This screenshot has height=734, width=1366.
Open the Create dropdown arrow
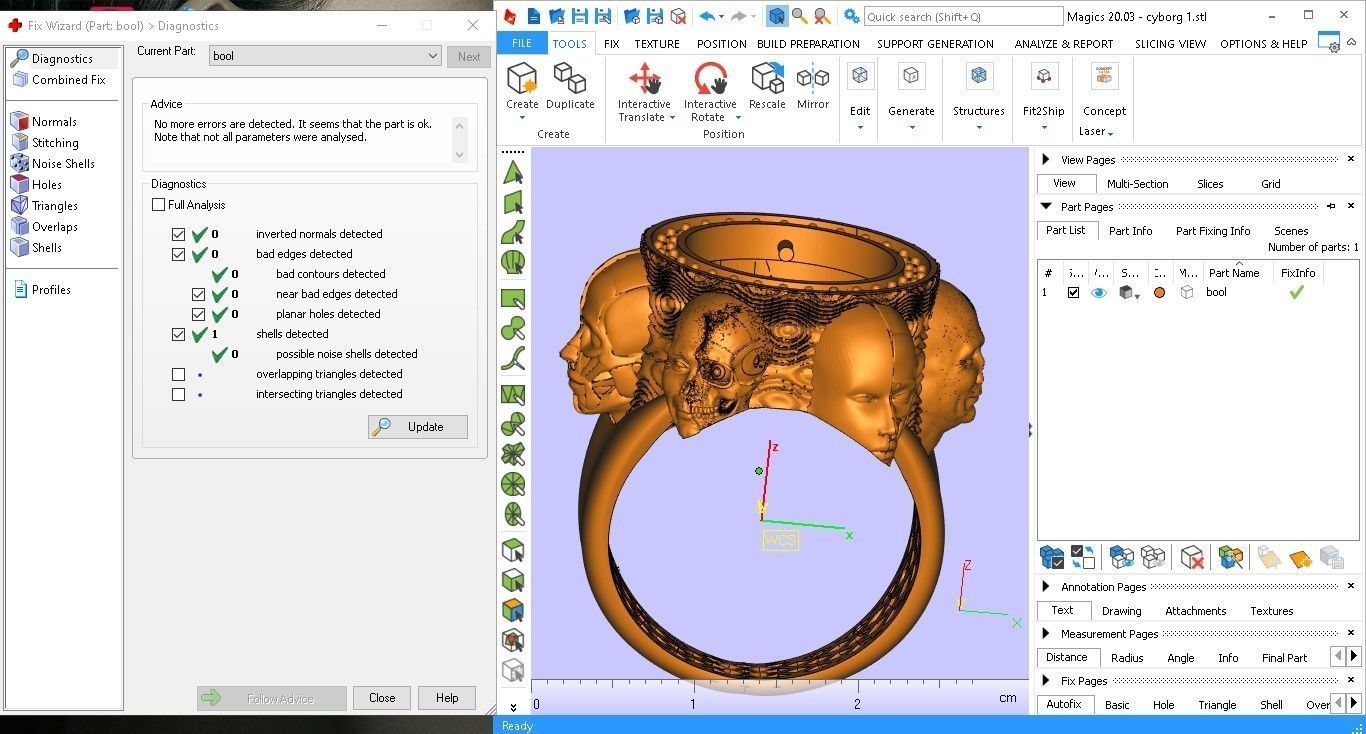[x=522, y=118]
